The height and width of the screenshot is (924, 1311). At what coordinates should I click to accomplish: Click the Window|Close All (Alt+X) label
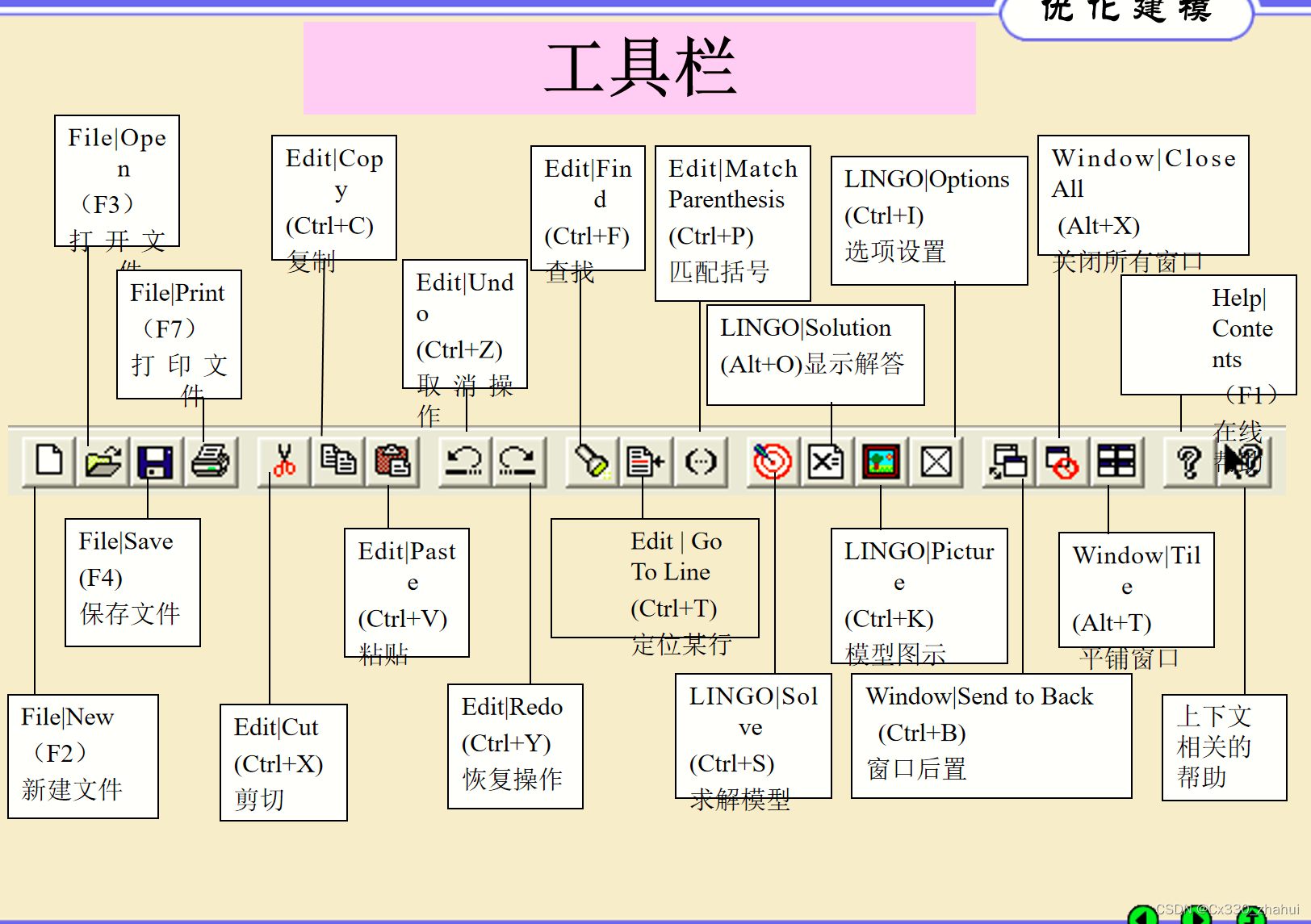(x=1143, y=195)
